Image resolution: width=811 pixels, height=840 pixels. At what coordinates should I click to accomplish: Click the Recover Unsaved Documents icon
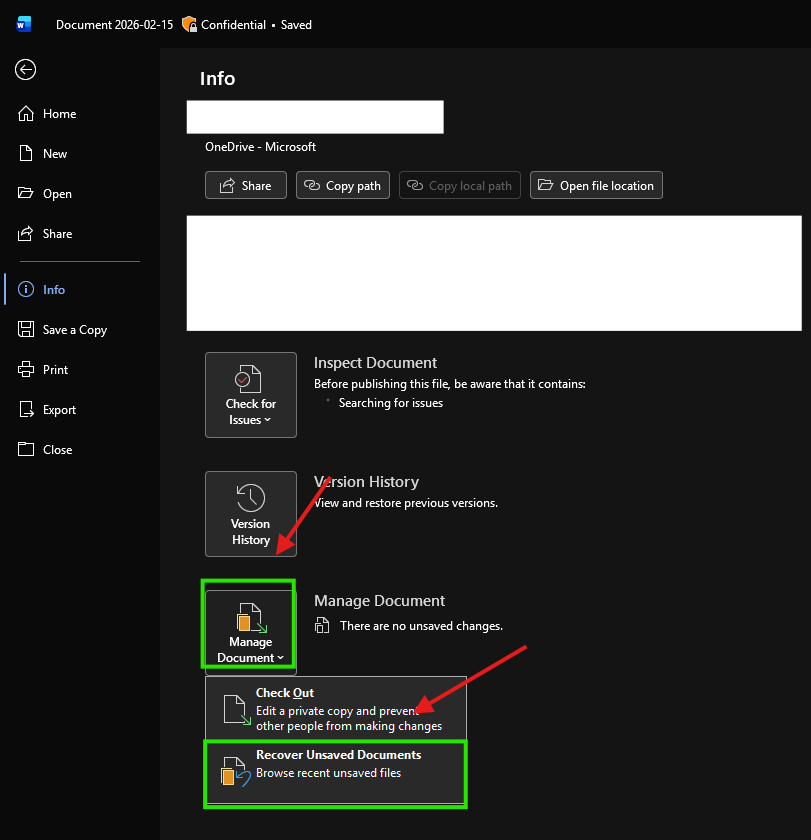pyautogui.click(x=235, y=771)
